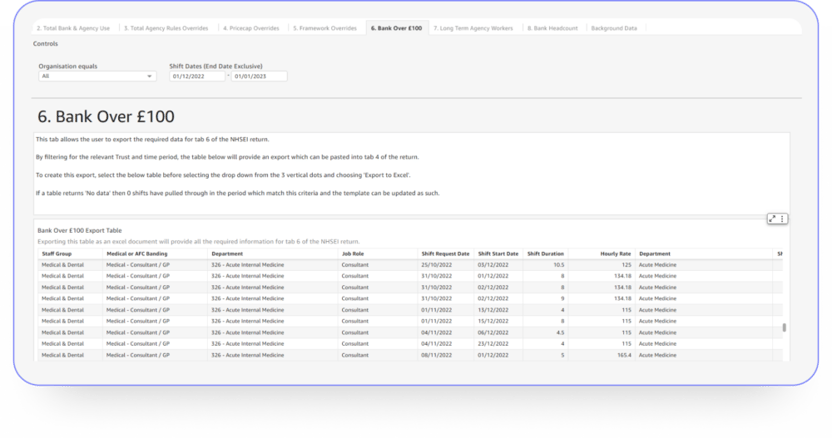Open 7. Long Term Agency Workers tab
The image size is (832, 438).
pyautogui.click(x=473, y=29)
